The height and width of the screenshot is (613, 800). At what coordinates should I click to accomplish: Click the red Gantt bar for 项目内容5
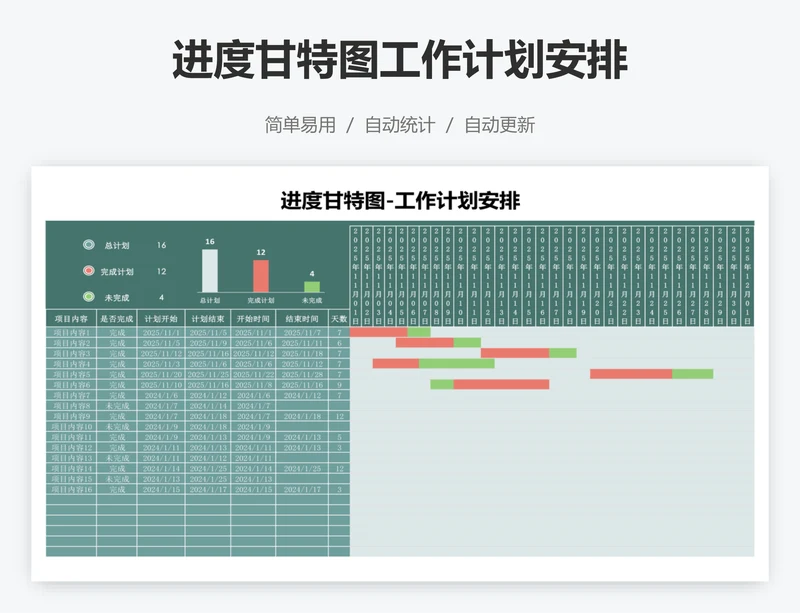coord(631,374)
